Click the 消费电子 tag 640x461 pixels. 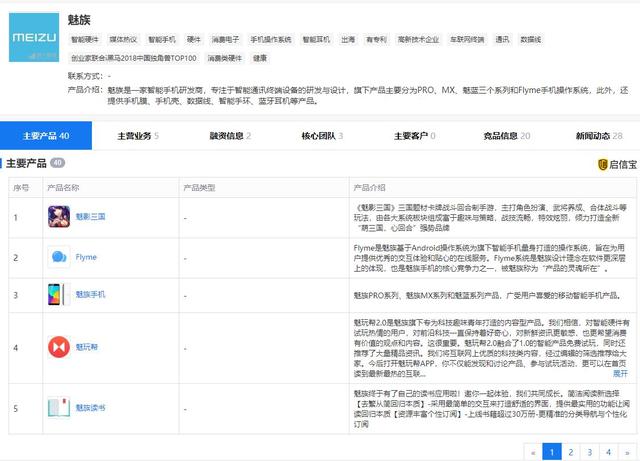(x=225, y=40)
